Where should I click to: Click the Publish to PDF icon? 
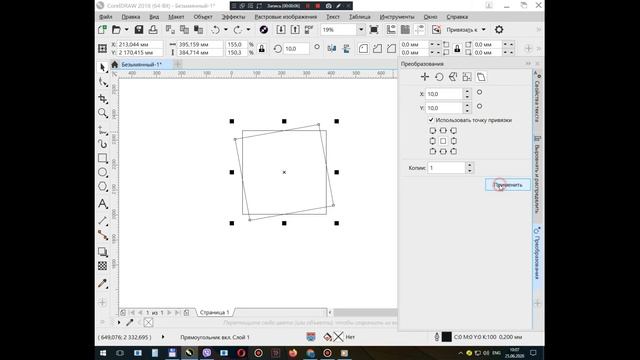309,29
